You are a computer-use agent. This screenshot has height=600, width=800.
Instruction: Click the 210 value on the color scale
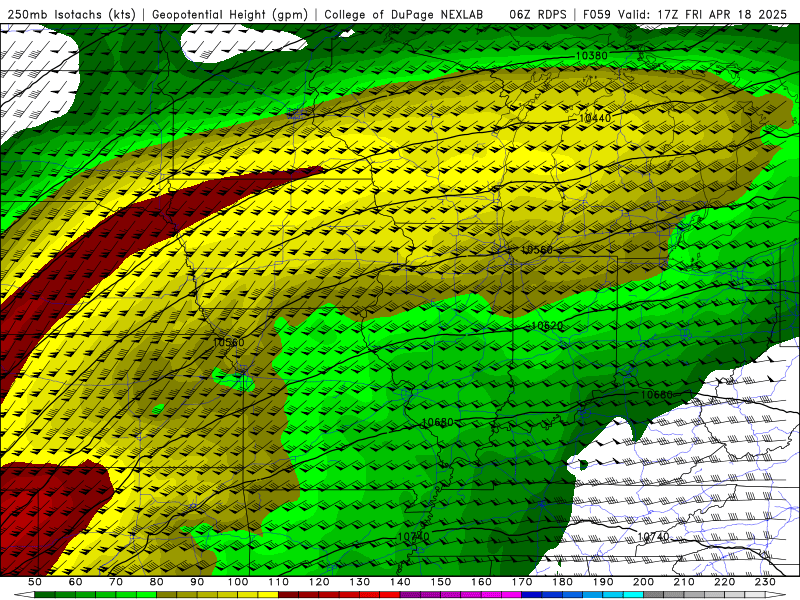(684, 582)
